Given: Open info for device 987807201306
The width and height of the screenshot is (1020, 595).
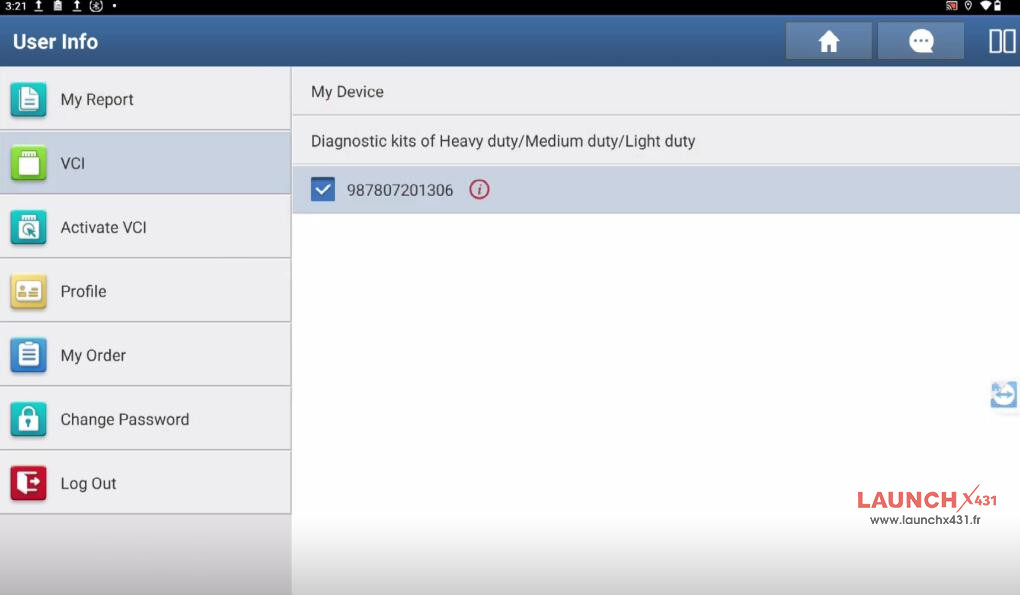Looking at the screenshot, I should click(479, 190).
